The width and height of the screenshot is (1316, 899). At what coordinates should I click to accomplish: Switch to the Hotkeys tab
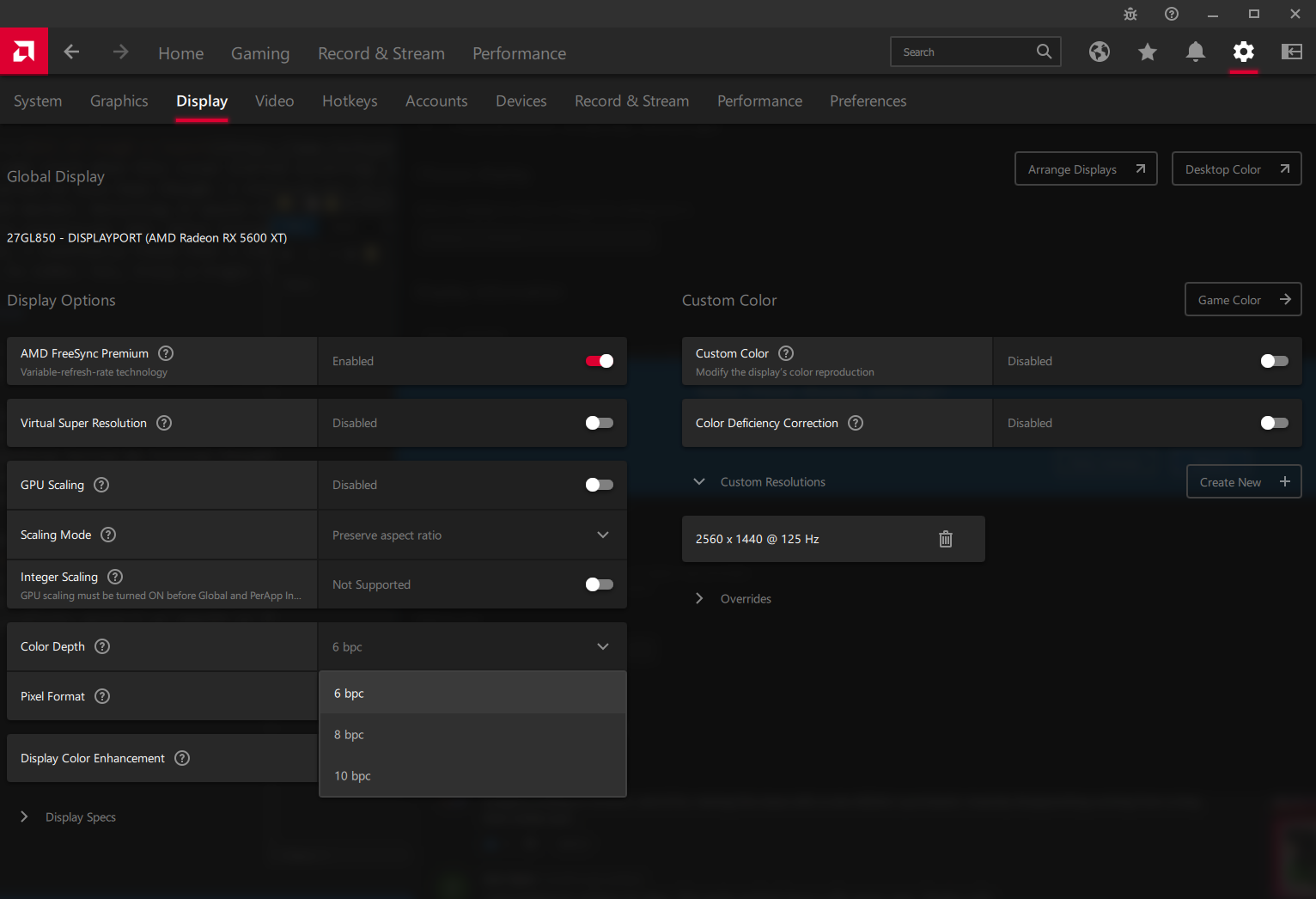350,101
